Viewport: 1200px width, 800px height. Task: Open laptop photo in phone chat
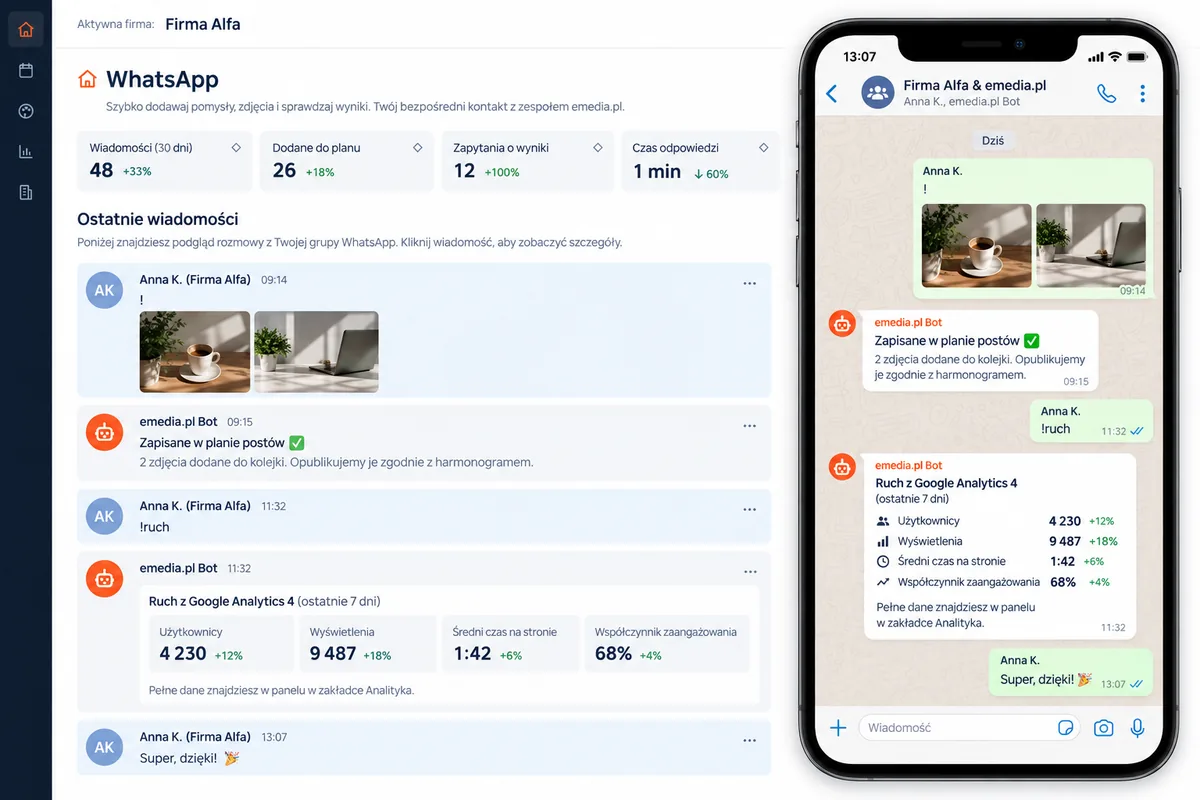(x=1091, y=244)
